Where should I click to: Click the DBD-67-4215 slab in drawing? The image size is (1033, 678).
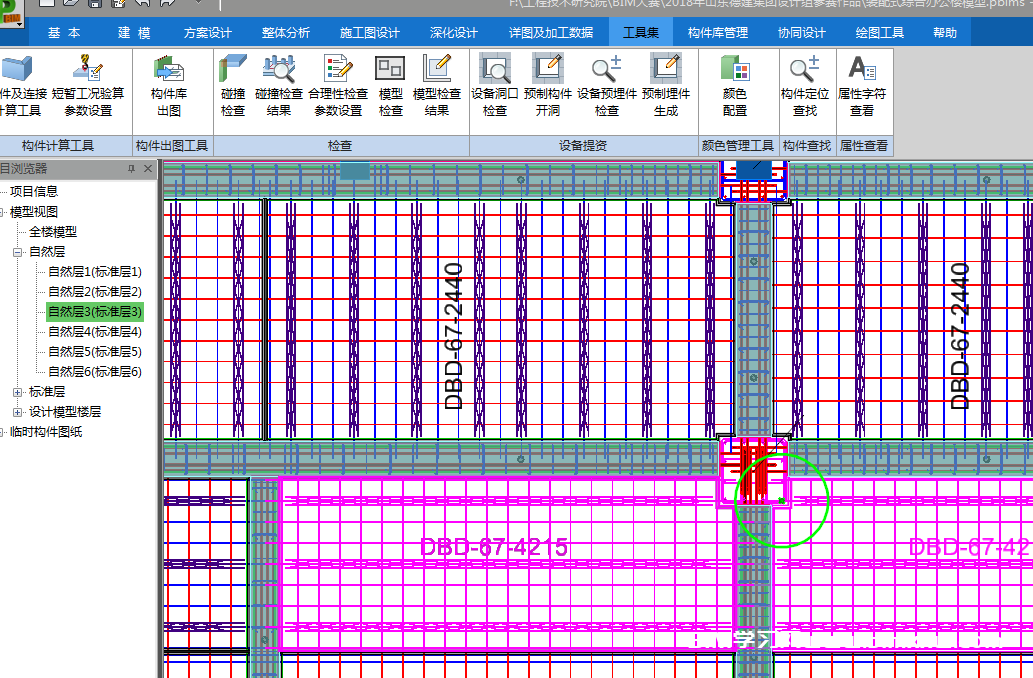494,548
